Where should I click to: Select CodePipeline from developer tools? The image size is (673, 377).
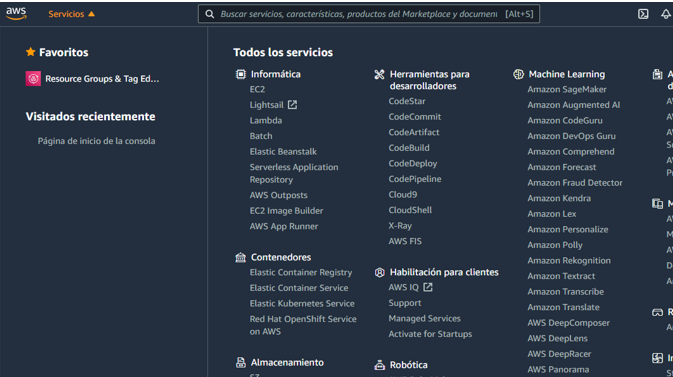click(415, 179)
